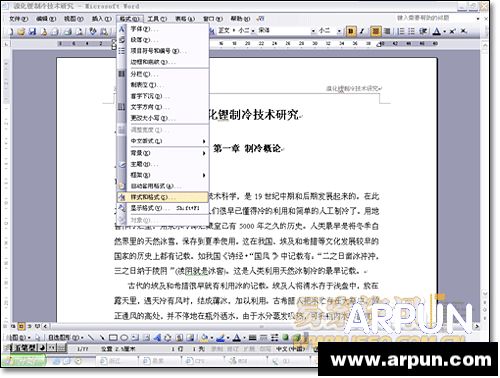Viewport: 500px width, 378px height.
Task: Open the 视图 (View) menu
Action: tap(73, 19)
